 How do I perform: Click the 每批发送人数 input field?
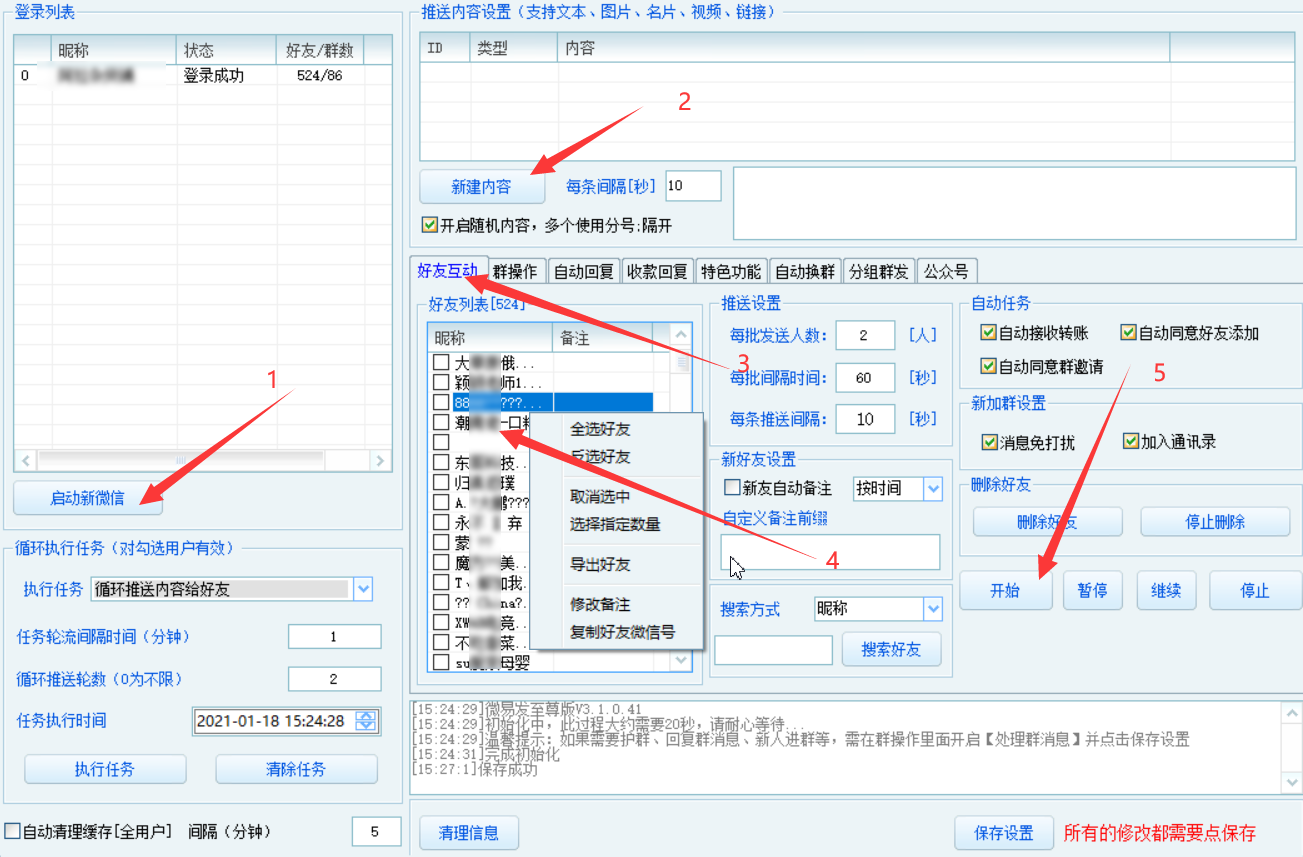(x=865, y=335)
